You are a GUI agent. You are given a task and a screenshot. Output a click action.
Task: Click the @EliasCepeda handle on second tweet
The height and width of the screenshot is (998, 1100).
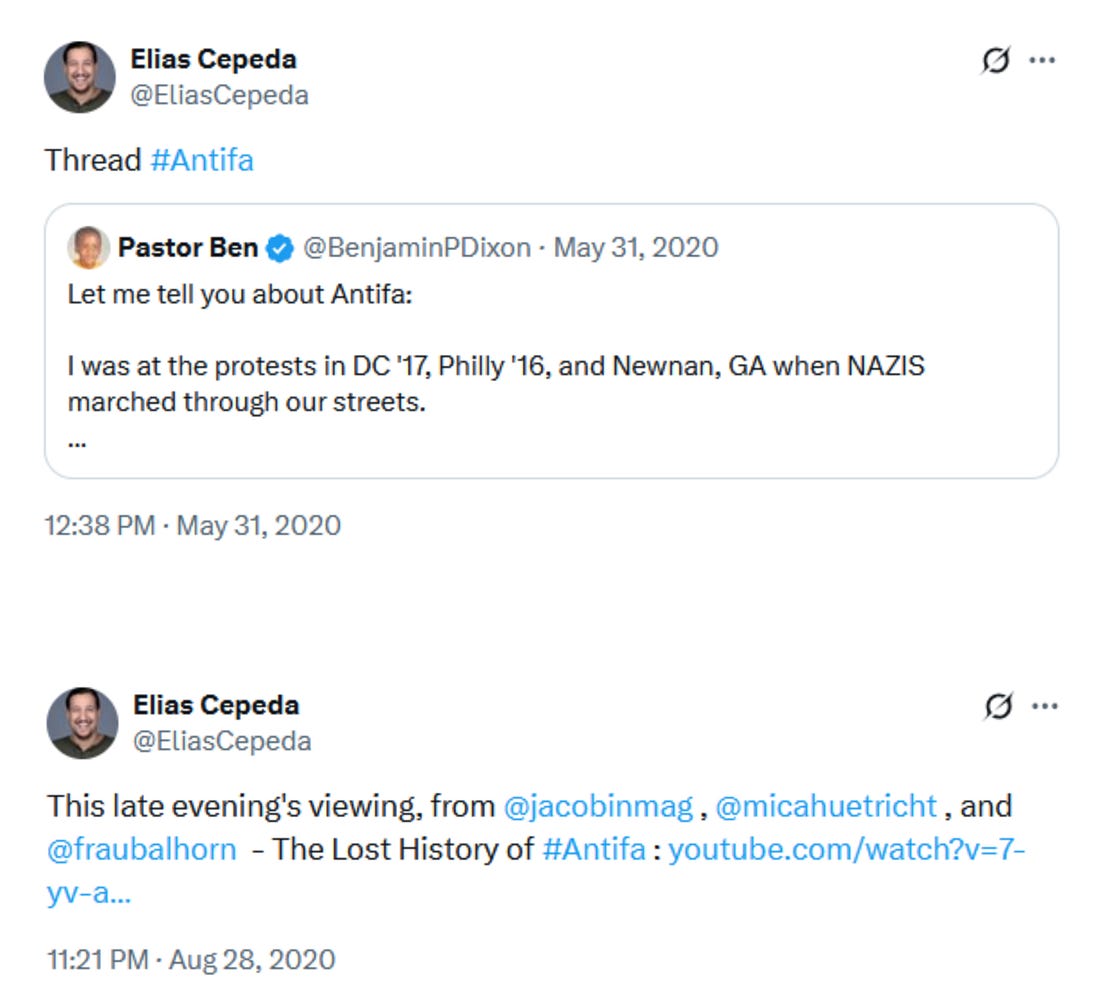point(222,741)
